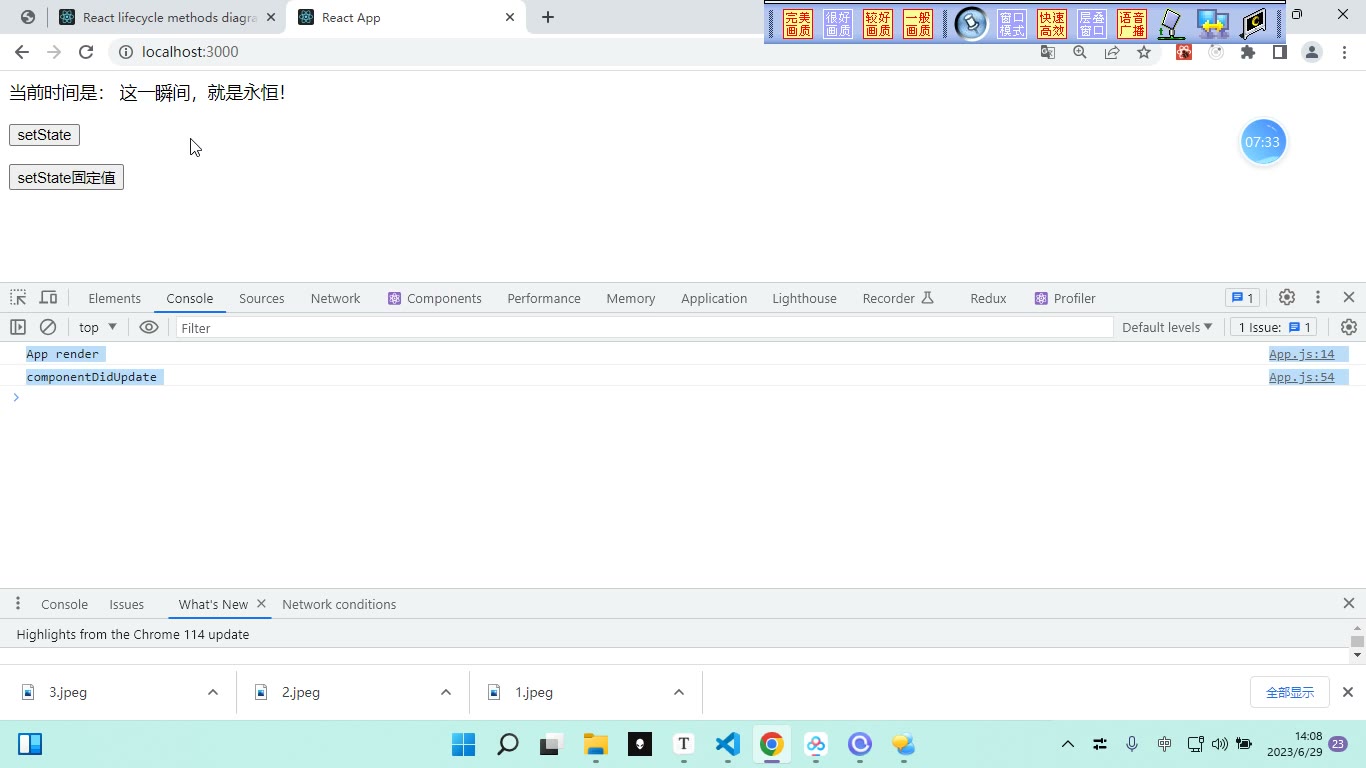Click the setState固定值 button
The image size is (1366, 768).
[x=66, y=178]
